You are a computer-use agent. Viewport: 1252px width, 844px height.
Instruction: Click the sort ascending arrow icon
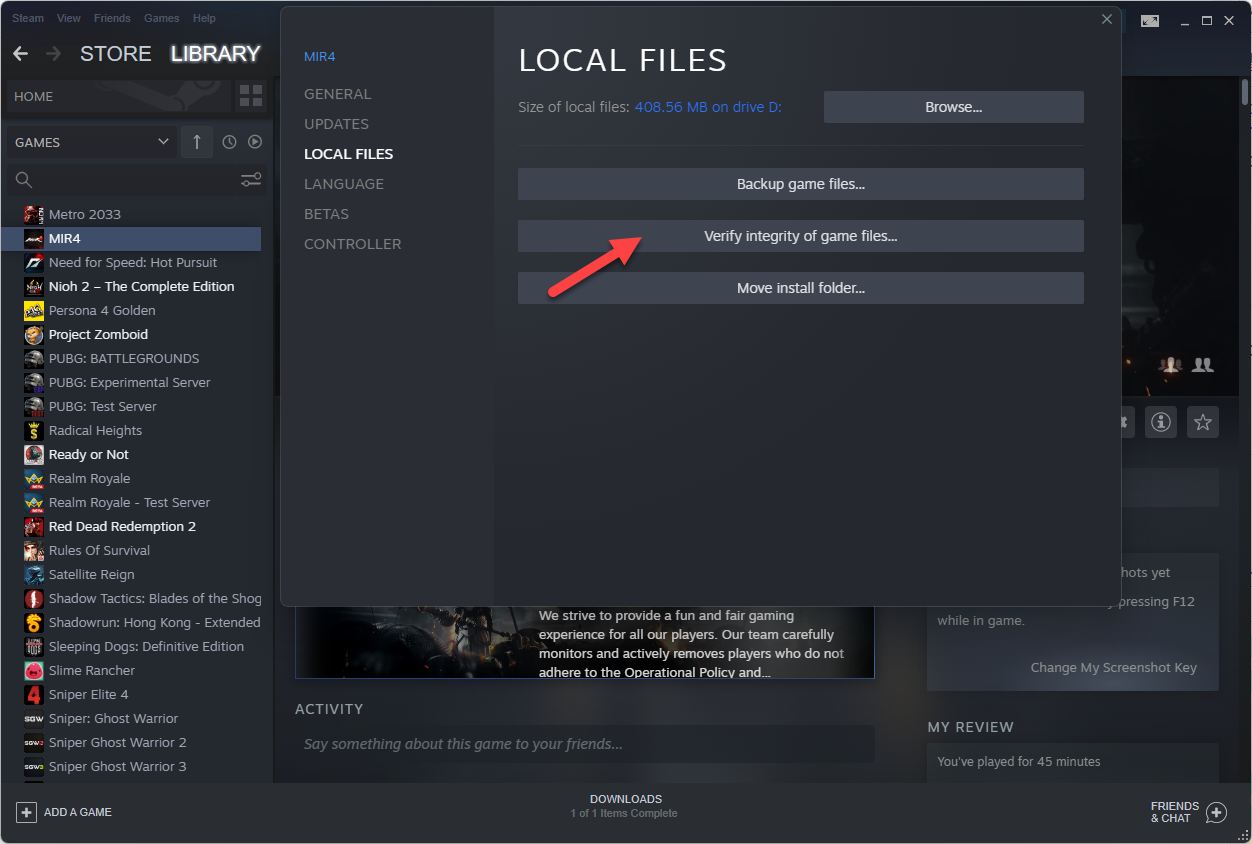197,142
